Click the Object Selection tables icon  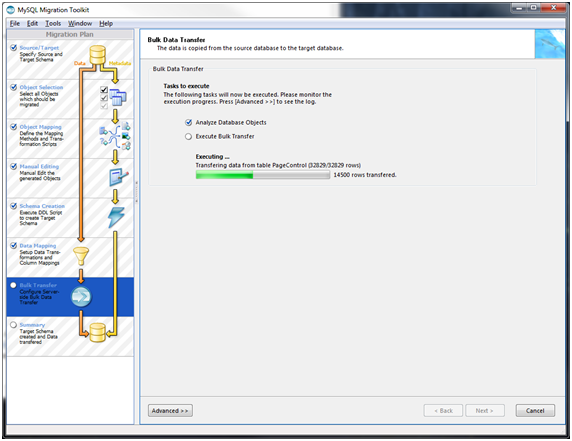pyautogui.click(x=118, y=97)
